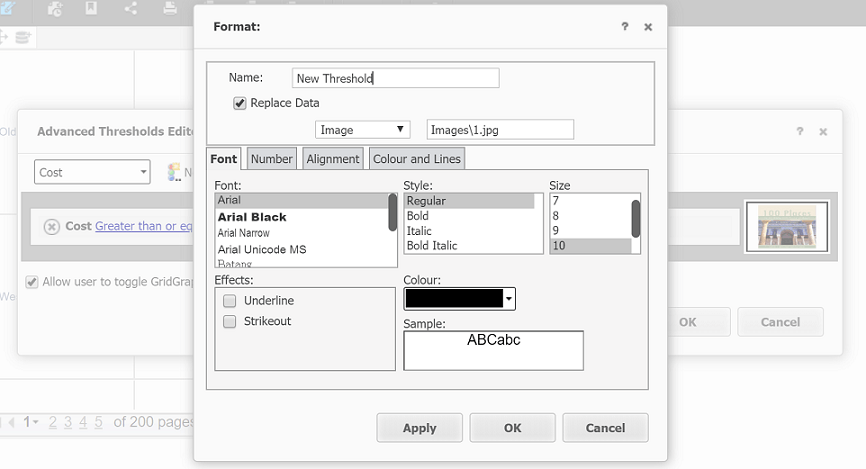Remove the Cost threshold condition icon
This screenshot has width=866, height=469.
tap(52, 227)
